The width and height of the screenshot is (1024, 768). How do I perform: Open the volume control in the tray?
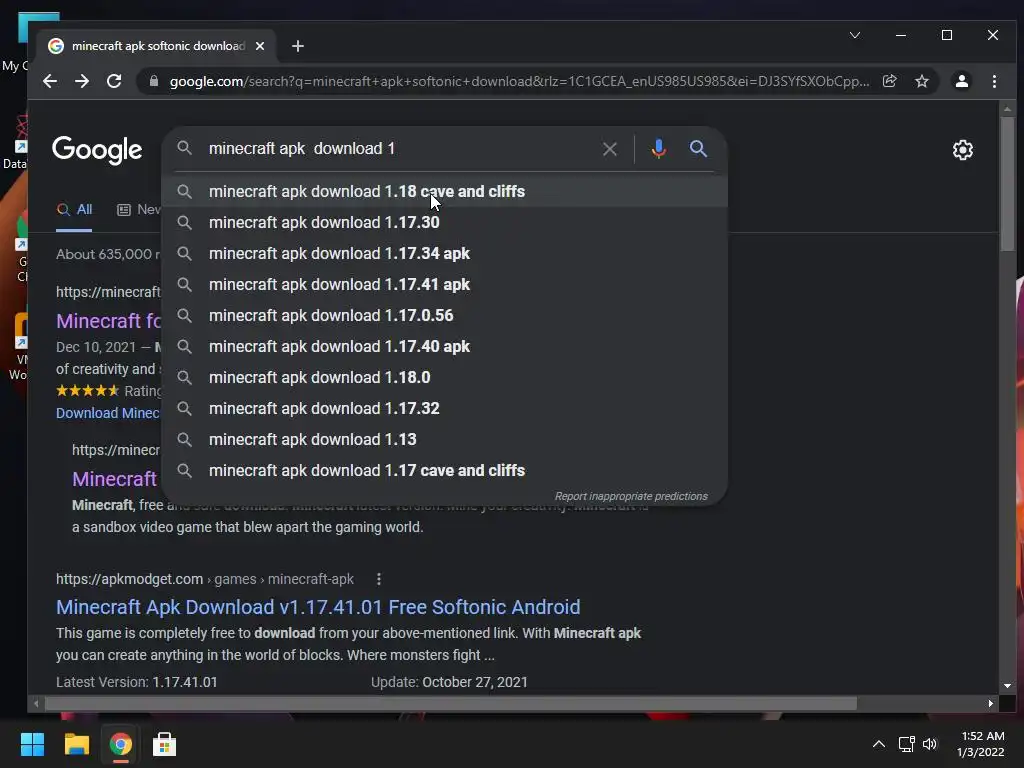pos(930,744)
